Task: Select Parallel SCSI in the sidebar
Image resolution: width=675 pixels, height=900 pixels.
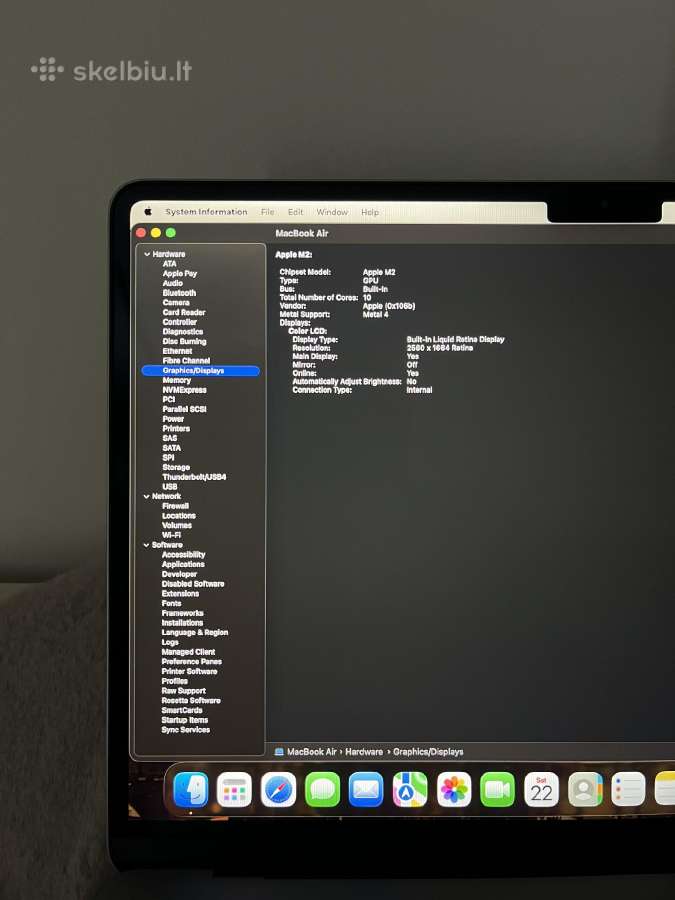Action: [x=184, y=409]
